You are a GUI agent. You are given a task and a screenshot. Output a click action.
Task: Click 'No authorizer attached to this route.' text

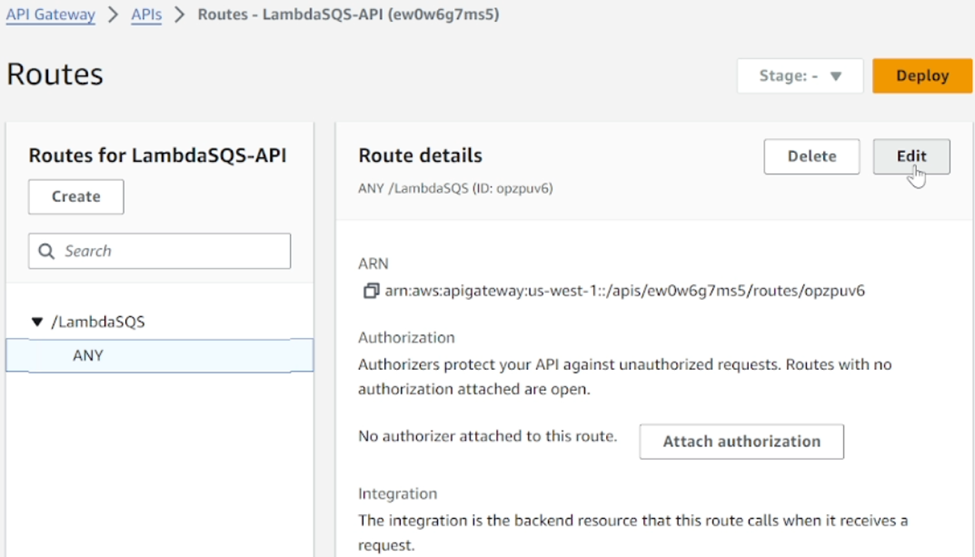(x=488, y=436)
